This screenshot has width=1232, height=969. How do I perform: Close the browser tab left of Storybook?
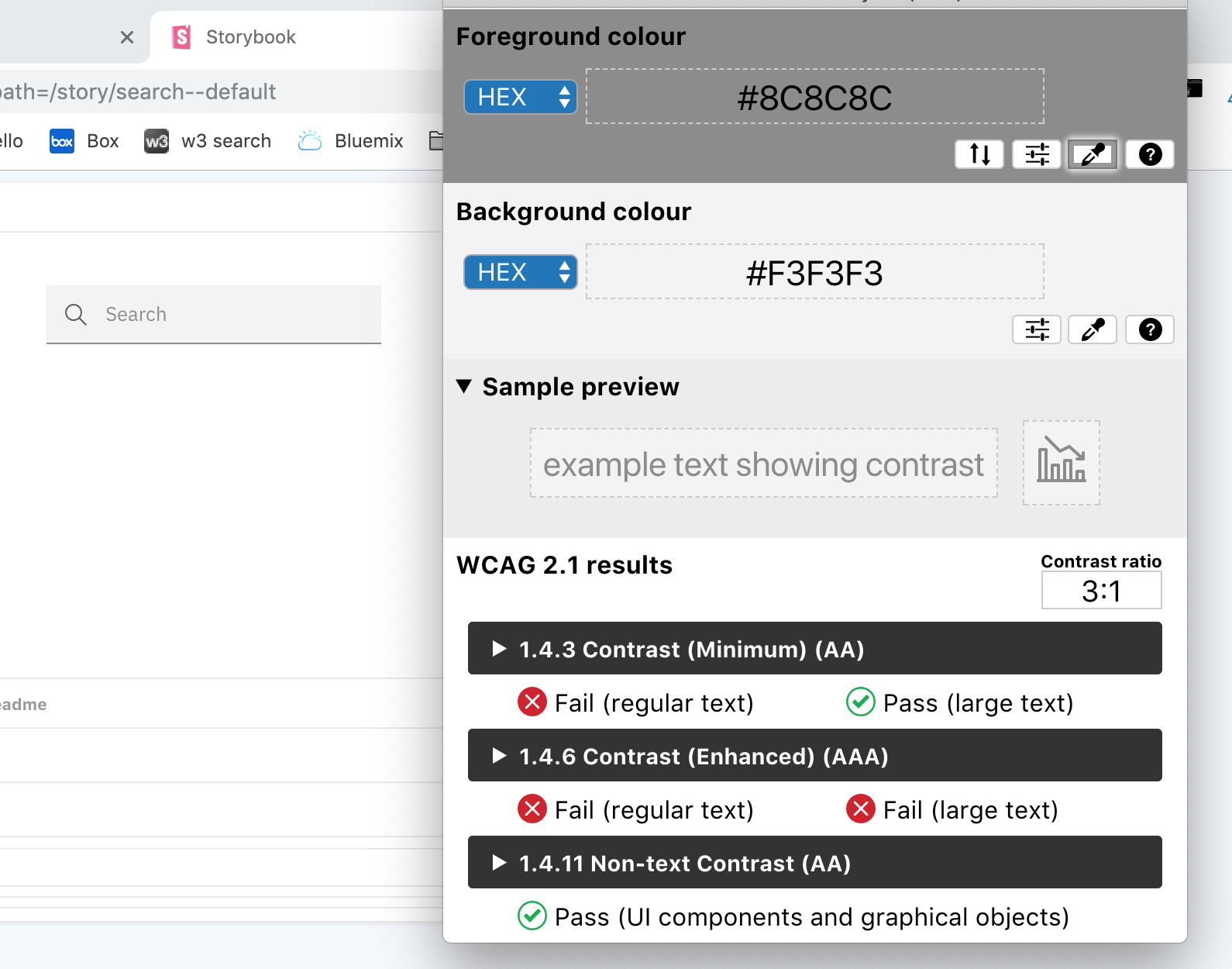pyautogui.click(x=127, y=37)
